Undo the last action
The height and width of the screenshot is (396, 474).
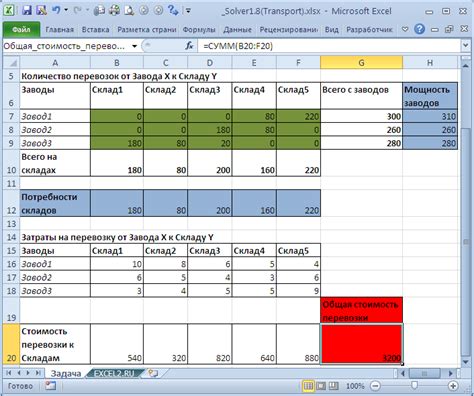coord(56,11)
